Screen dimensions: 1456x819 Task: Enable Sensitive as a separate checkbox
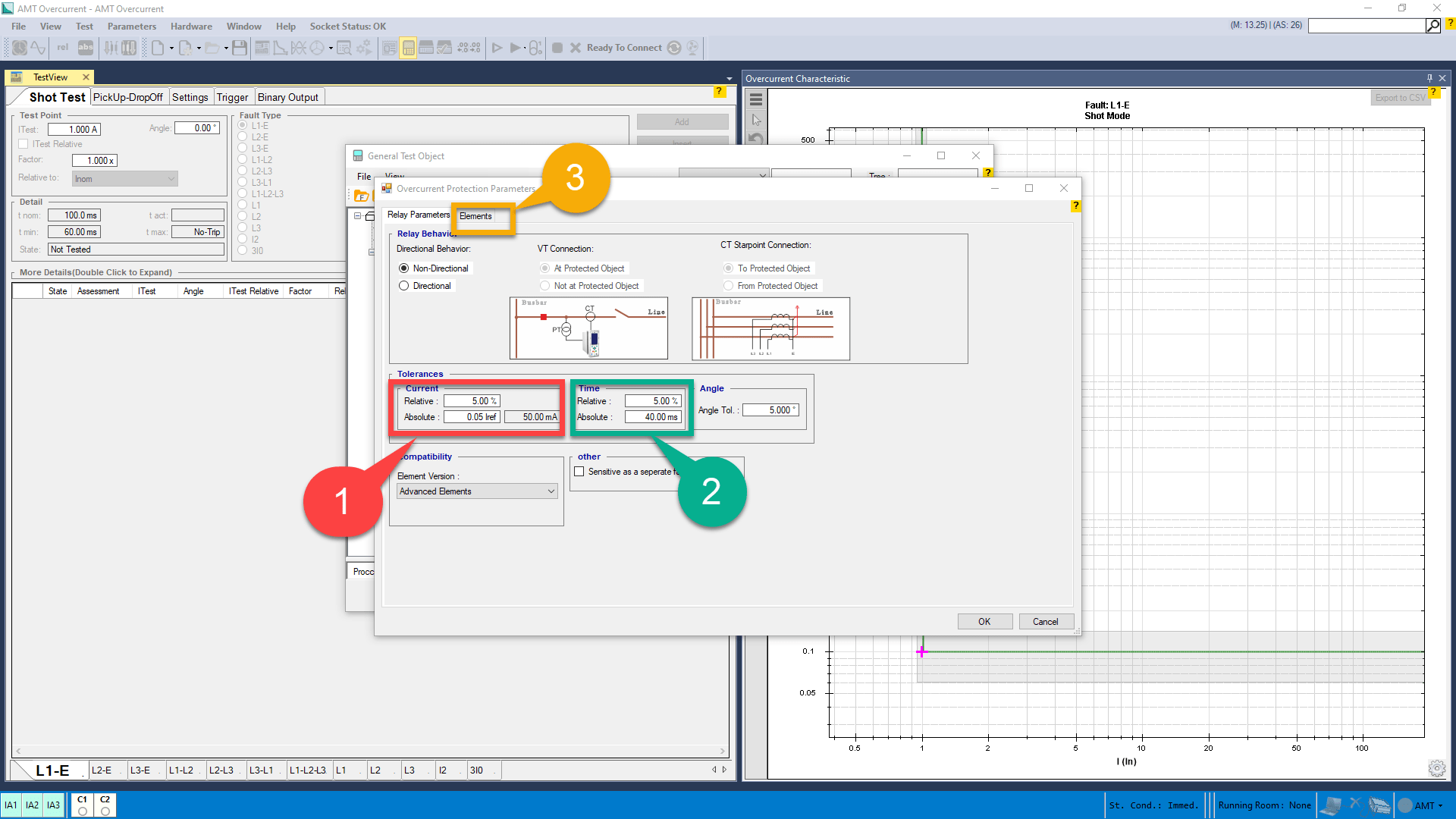(579, 472)
